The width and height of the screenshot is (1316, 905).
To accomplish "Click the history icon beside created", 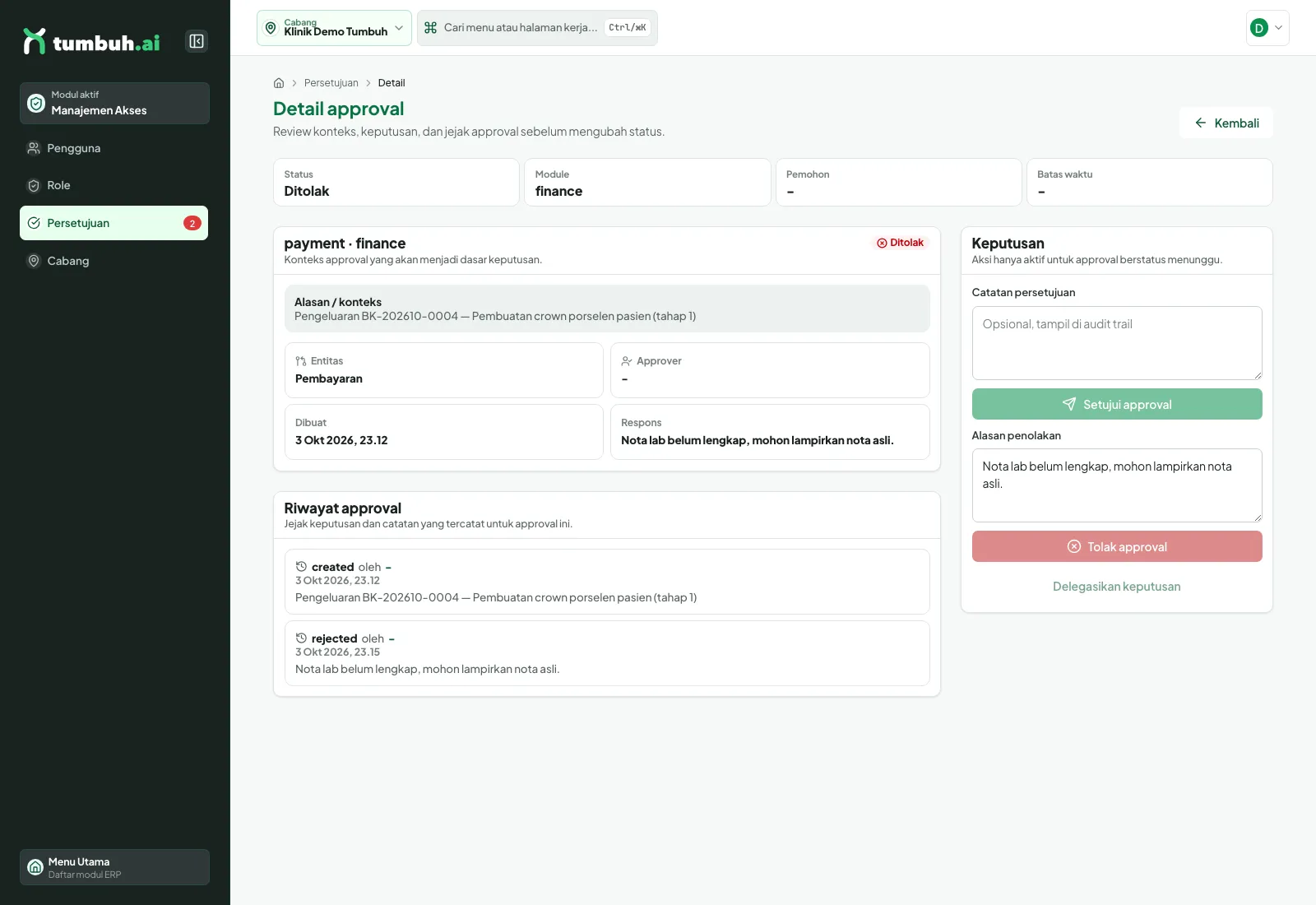I will point(301,567).
